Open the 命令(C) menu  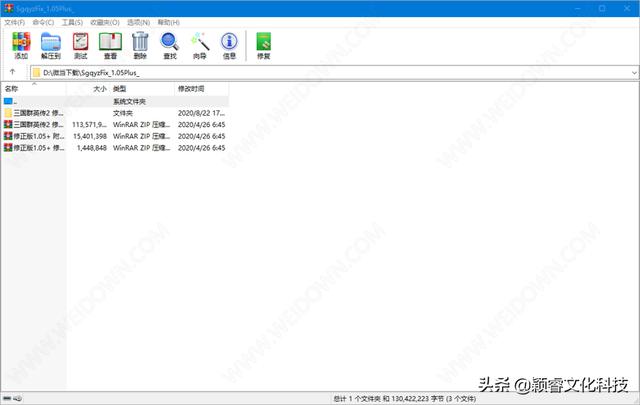point(43,22)
